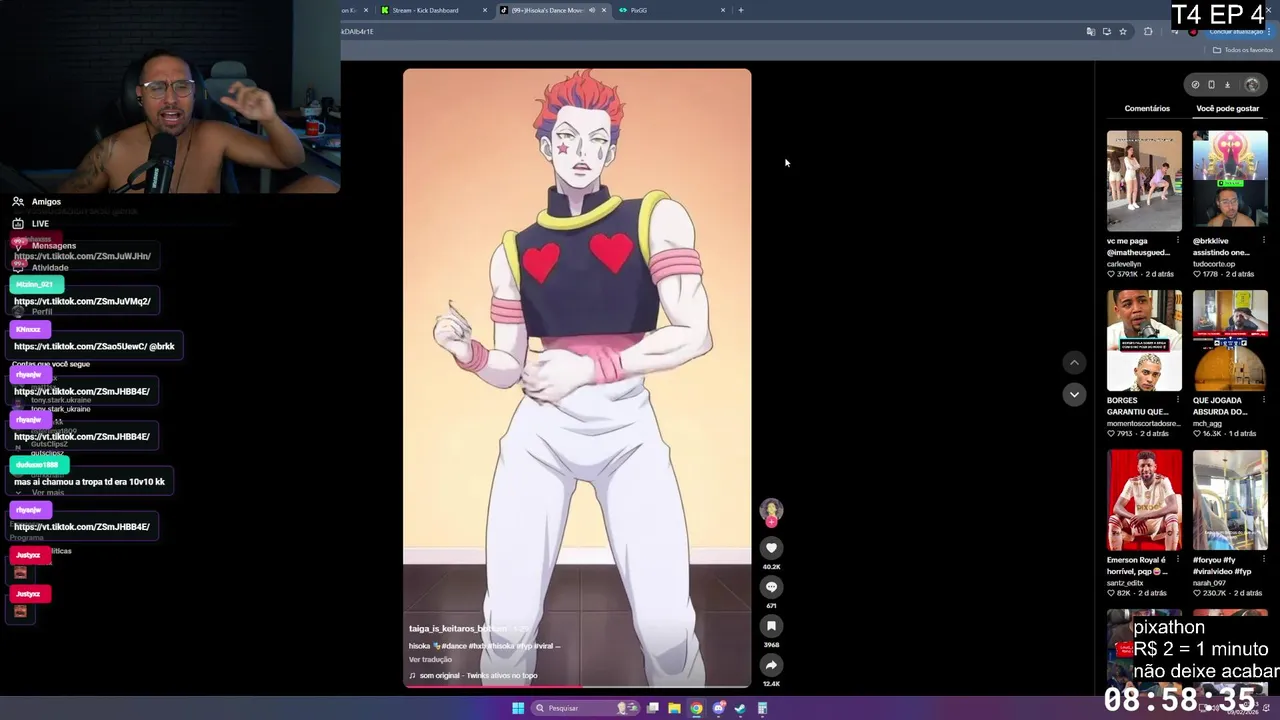This screenshot has width=1280, height=720.
Task: Open options for Emerson Royal video
Action: (x=1178, y=560)
